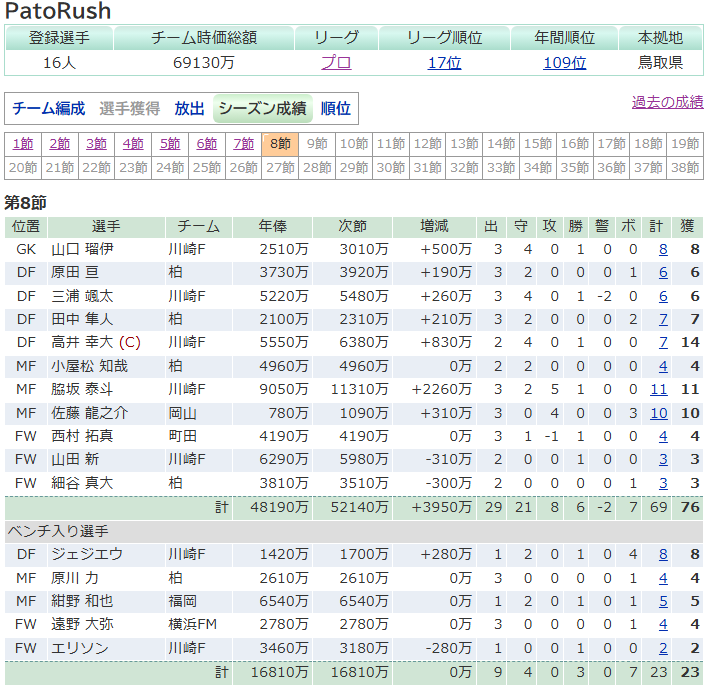Click the 16人 registered players value
The height and width of the screenshot is (687, 707).
pos(59,63)
